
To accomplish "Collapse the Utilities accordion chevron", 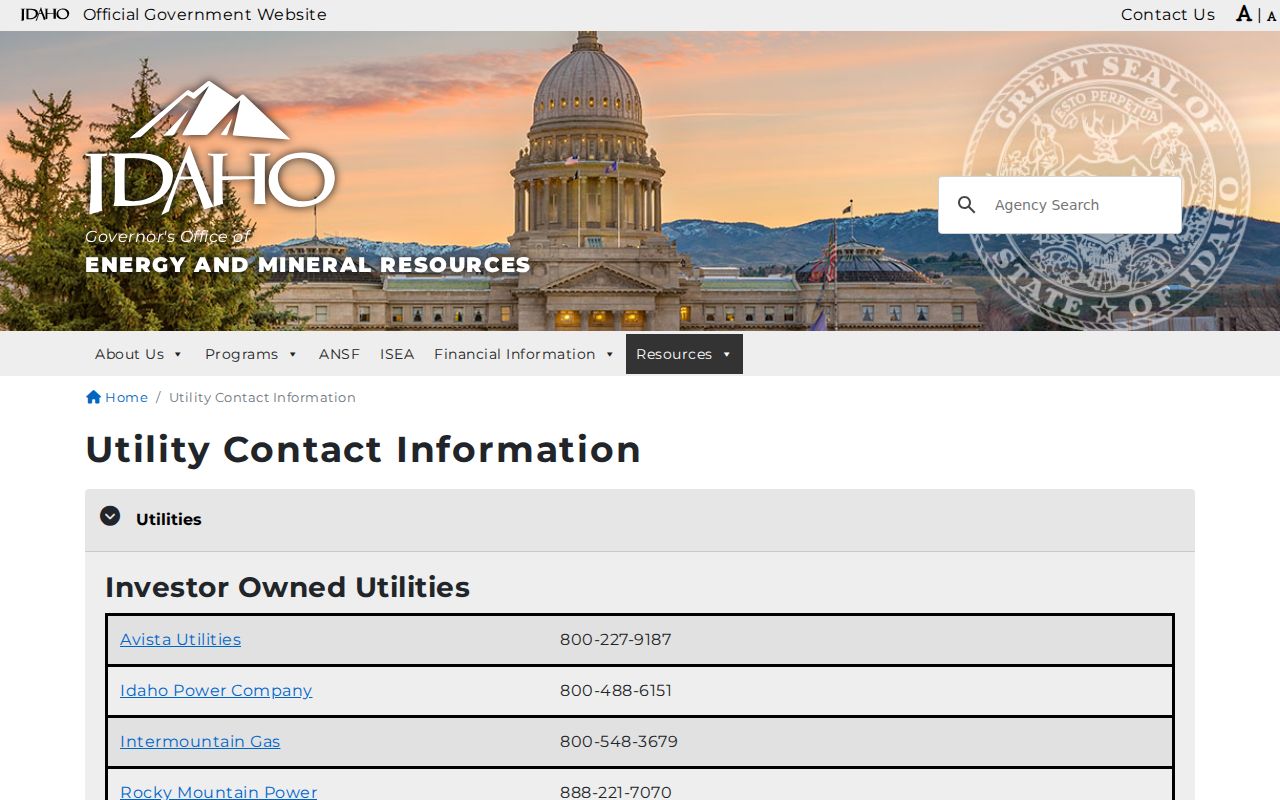I will point(110,516).
